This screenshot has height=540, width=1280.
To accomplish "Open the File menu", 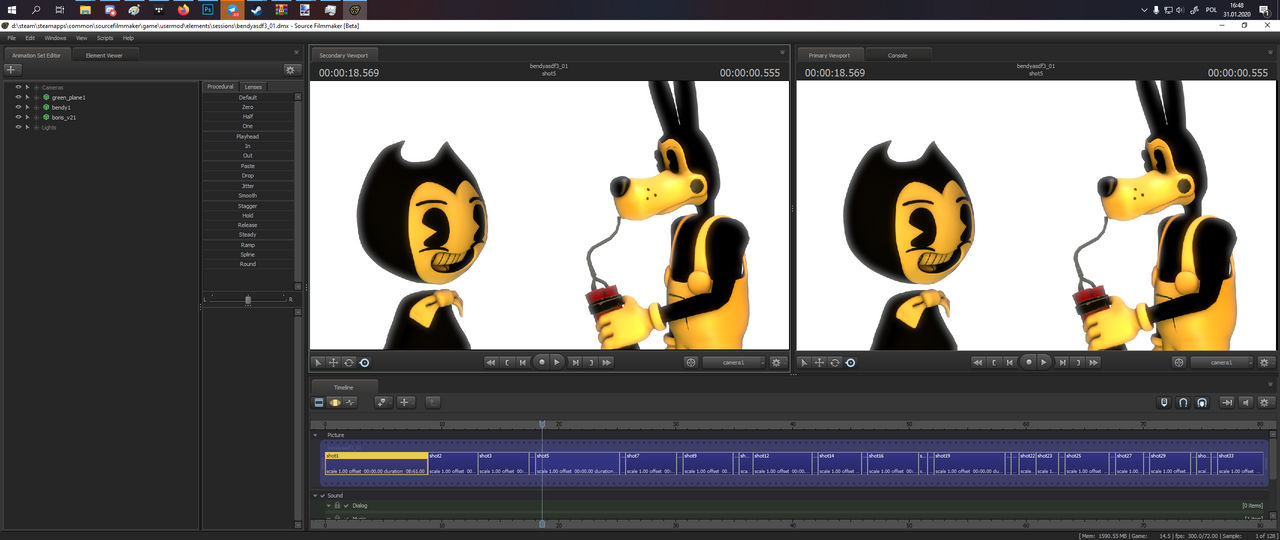I will [12, 38].
